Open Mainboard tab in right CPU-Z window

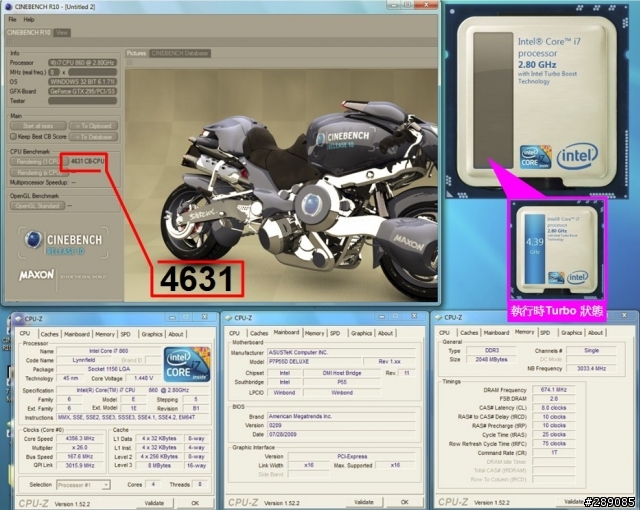496,333
